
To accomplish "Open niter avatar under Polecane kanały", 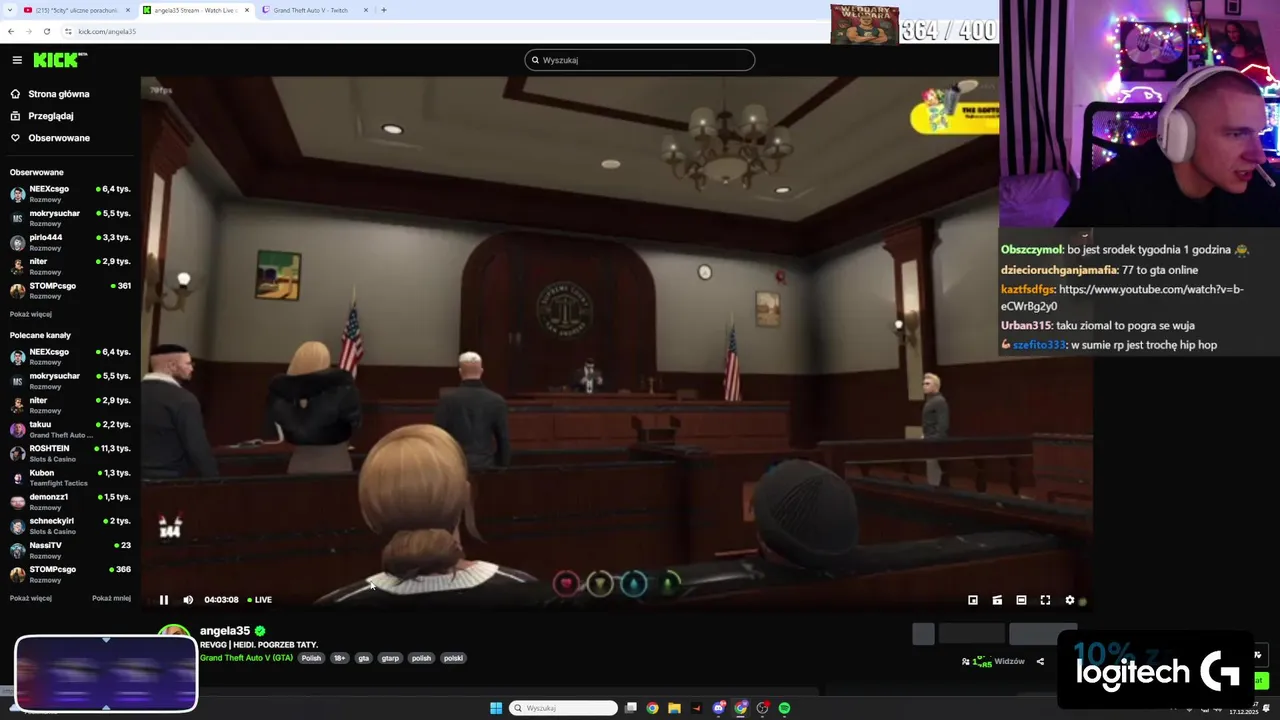I will tap(17, 405).
